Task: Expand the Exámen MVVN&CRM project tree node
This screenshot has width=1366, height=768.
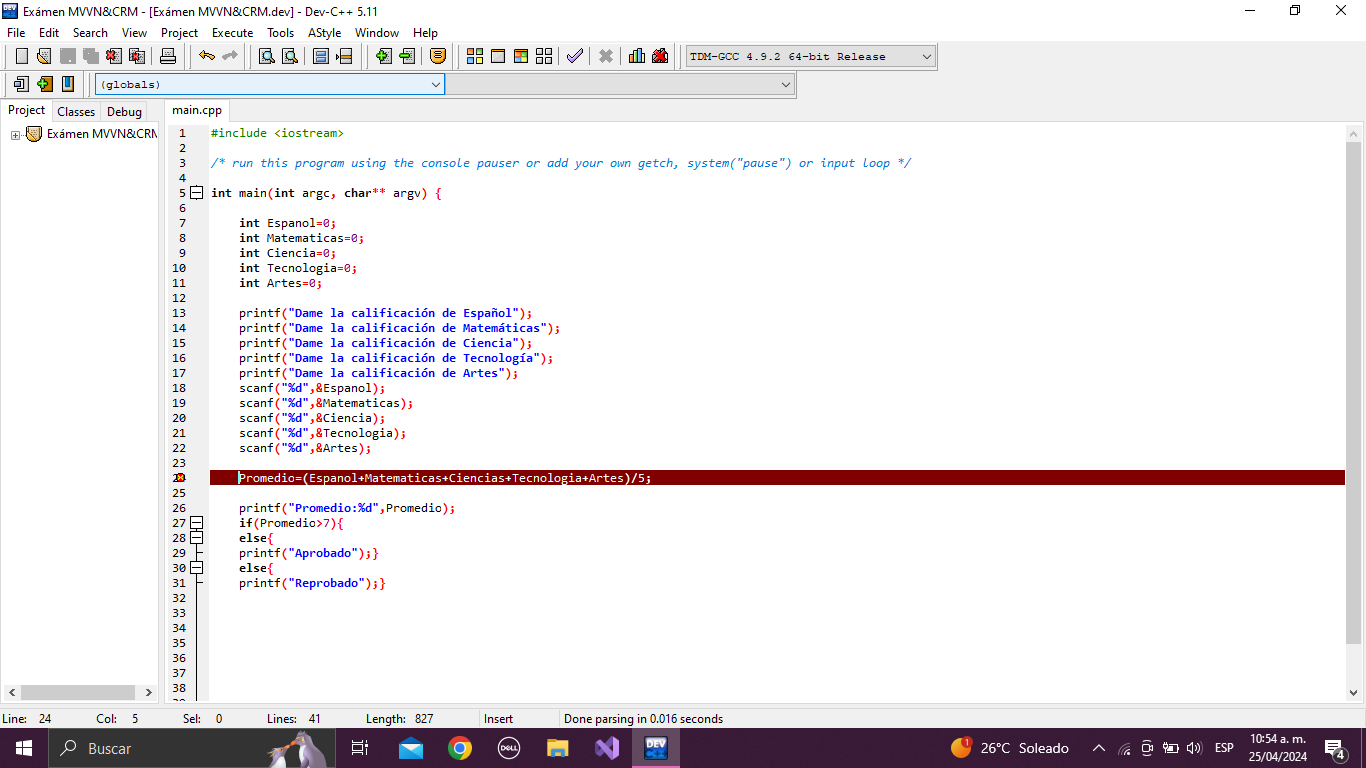Action: click(x=16, y=134)
